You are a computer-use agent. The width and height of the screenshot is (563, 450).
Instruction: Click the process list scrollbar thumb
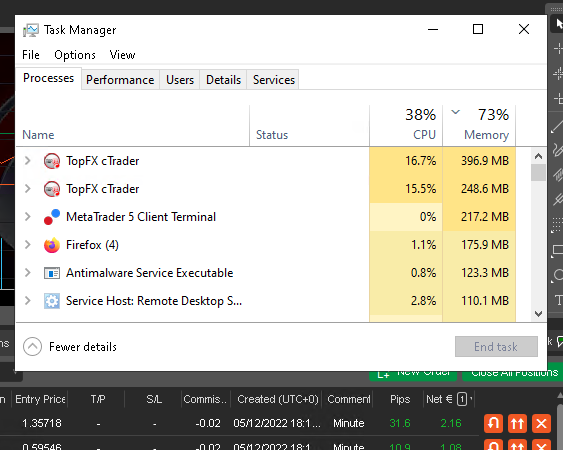(538, 172)
